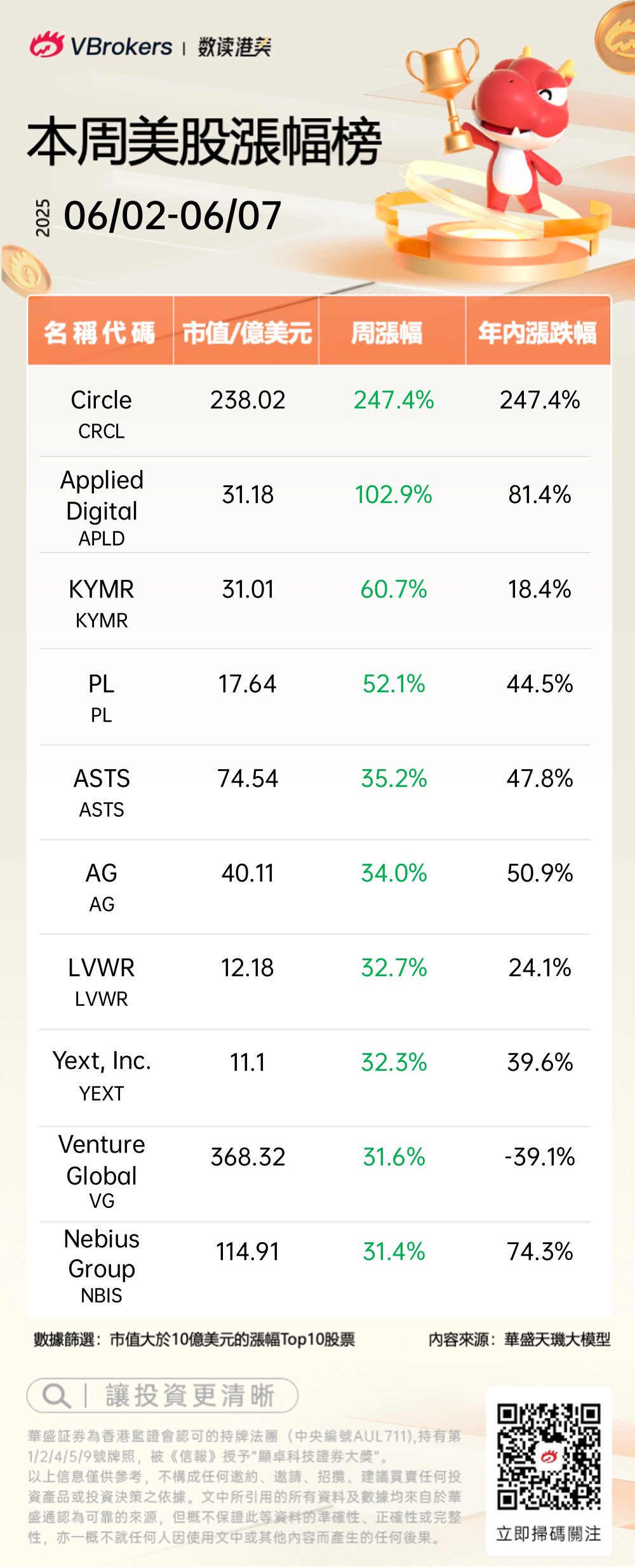Click the 數讀港美 header text
Image resolution: width=635 pixels, height=1568 pixels.
[234, 46]
